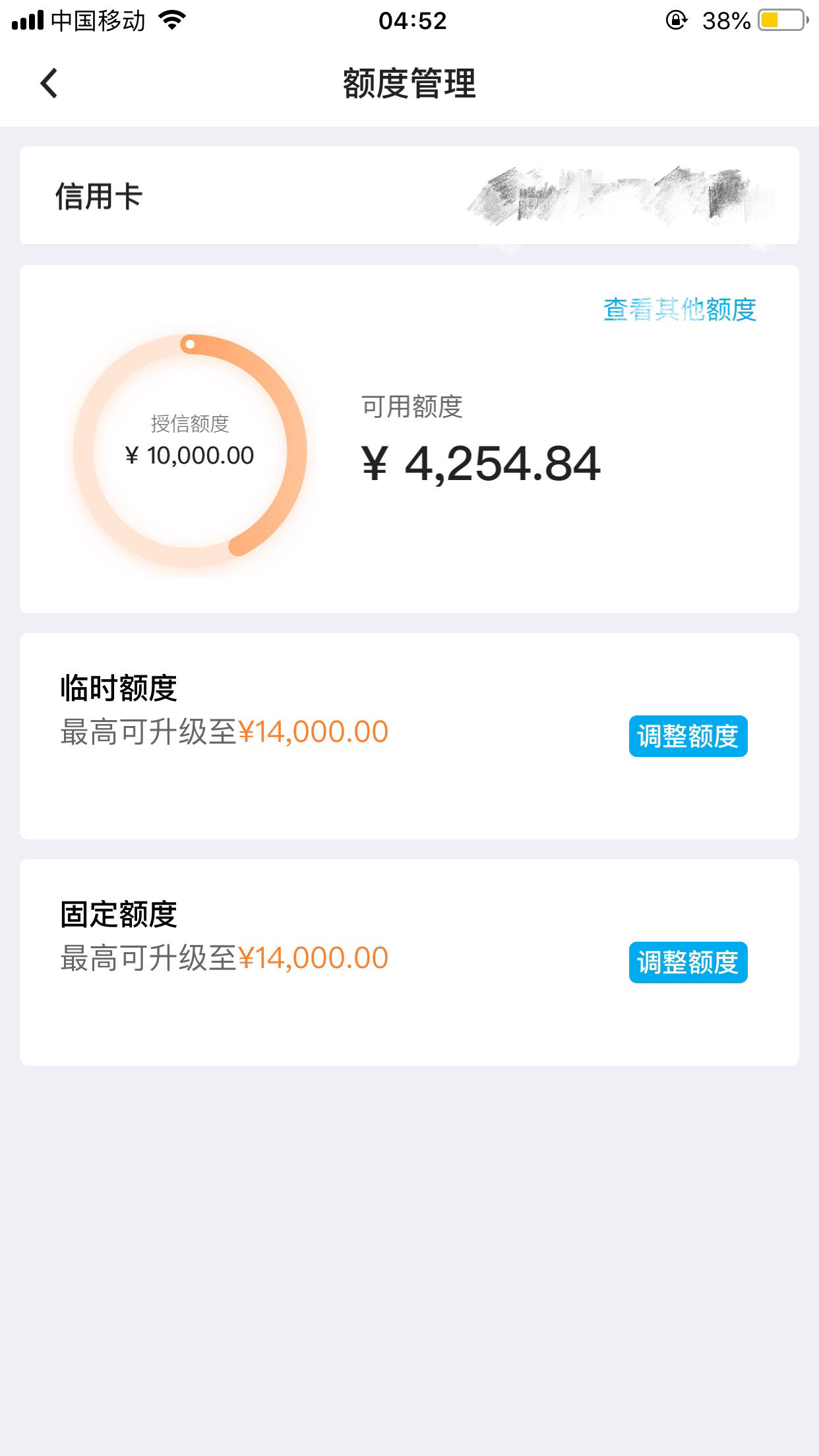The width and height of the screenshot is (819, 1456).
Task: Click 调整额度 button for 固定额度
Action: pyautogui.click(x=688, y=962)
